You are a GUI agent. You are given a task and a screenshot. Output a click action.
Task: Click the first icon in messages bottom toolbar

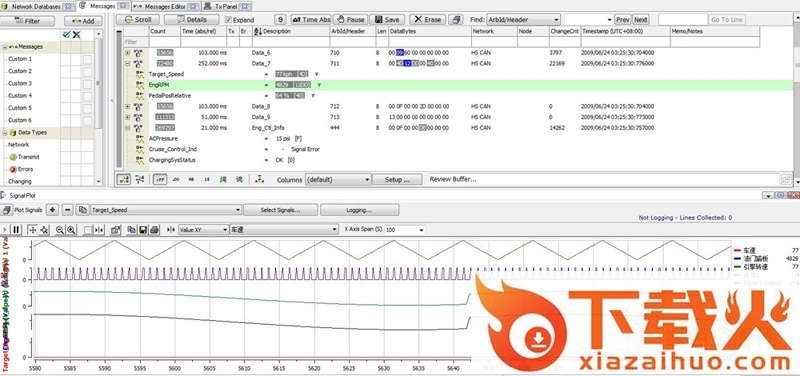[x=123, y=180]
